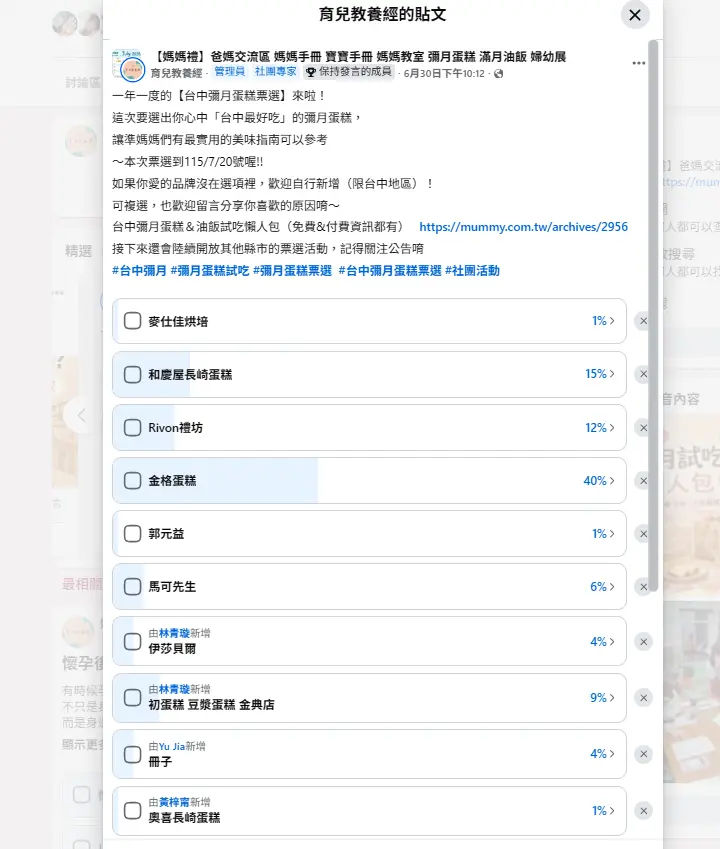The image size is (720, 849).
Task: Expand voters for 初蛋糕 9%
Action: pos(602,698)
